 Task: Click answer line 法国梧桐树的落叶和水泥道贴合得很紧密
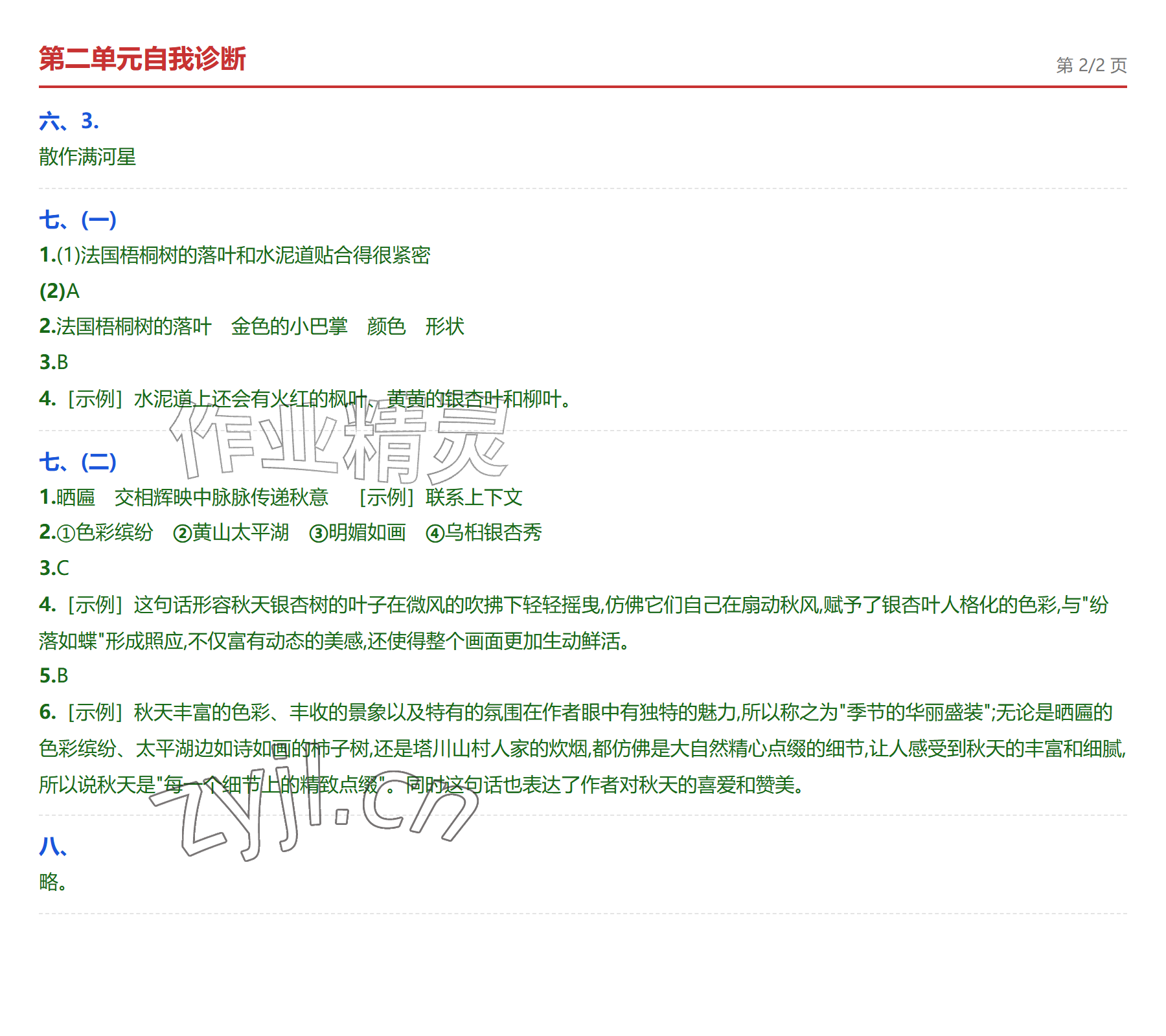tap(234, 255)
